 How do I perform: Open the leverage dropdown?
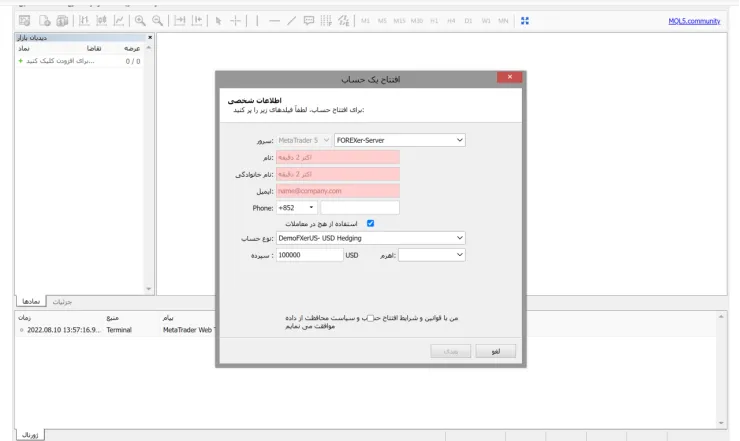431,255
